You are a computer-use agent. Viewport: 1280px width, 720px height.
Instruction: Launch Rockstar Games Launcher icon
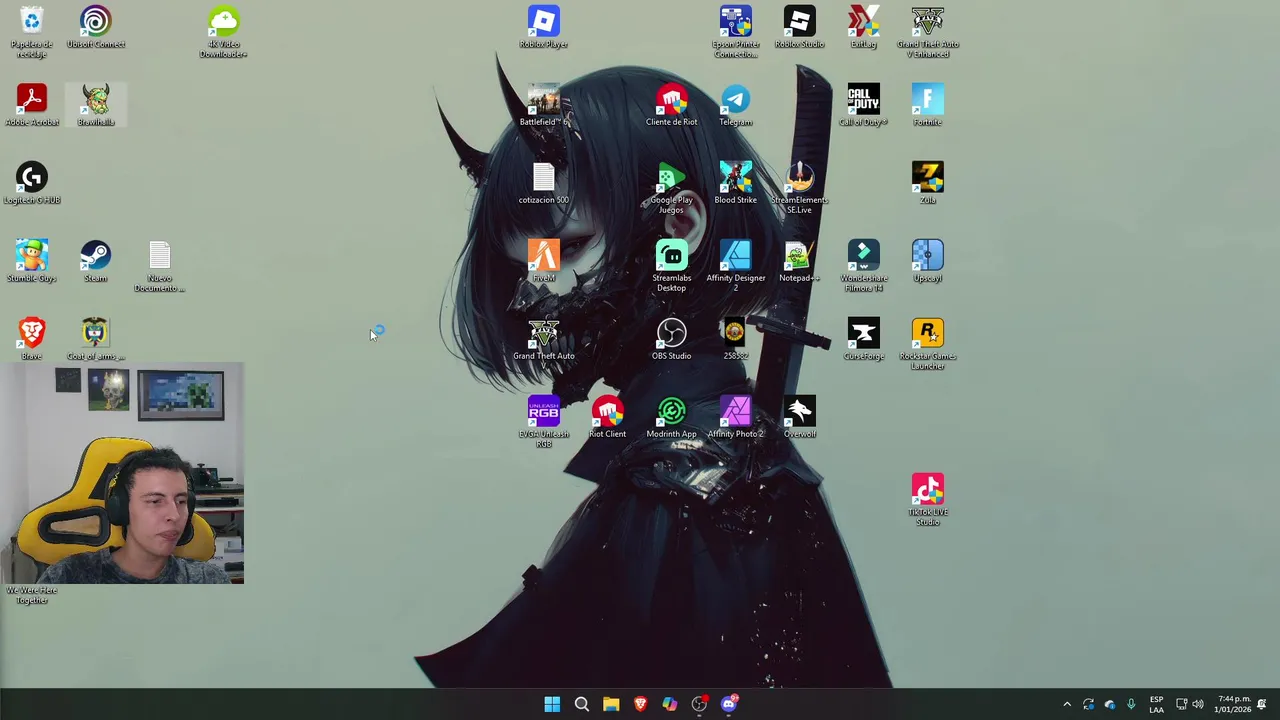[928, 344]
